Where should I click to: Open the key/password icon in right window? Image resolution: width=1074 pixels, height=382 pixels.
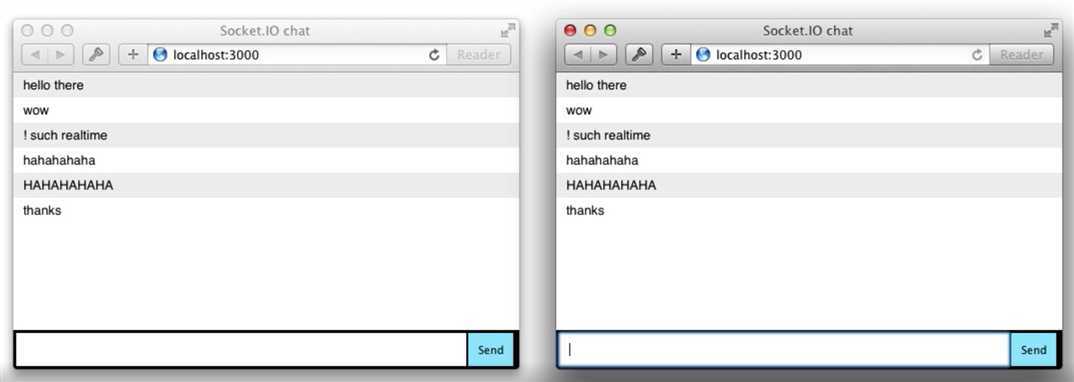coord(640,55)
